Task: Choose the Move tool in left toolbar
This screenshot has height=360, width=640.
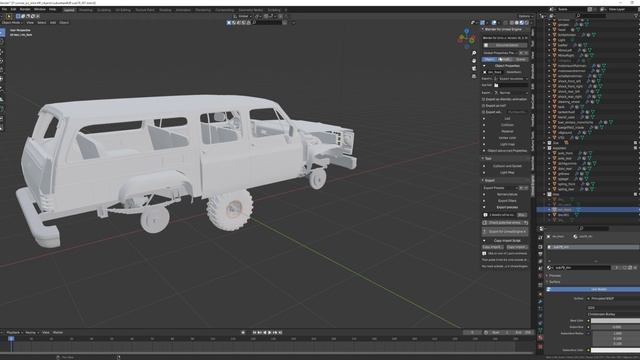Action: 2,52
